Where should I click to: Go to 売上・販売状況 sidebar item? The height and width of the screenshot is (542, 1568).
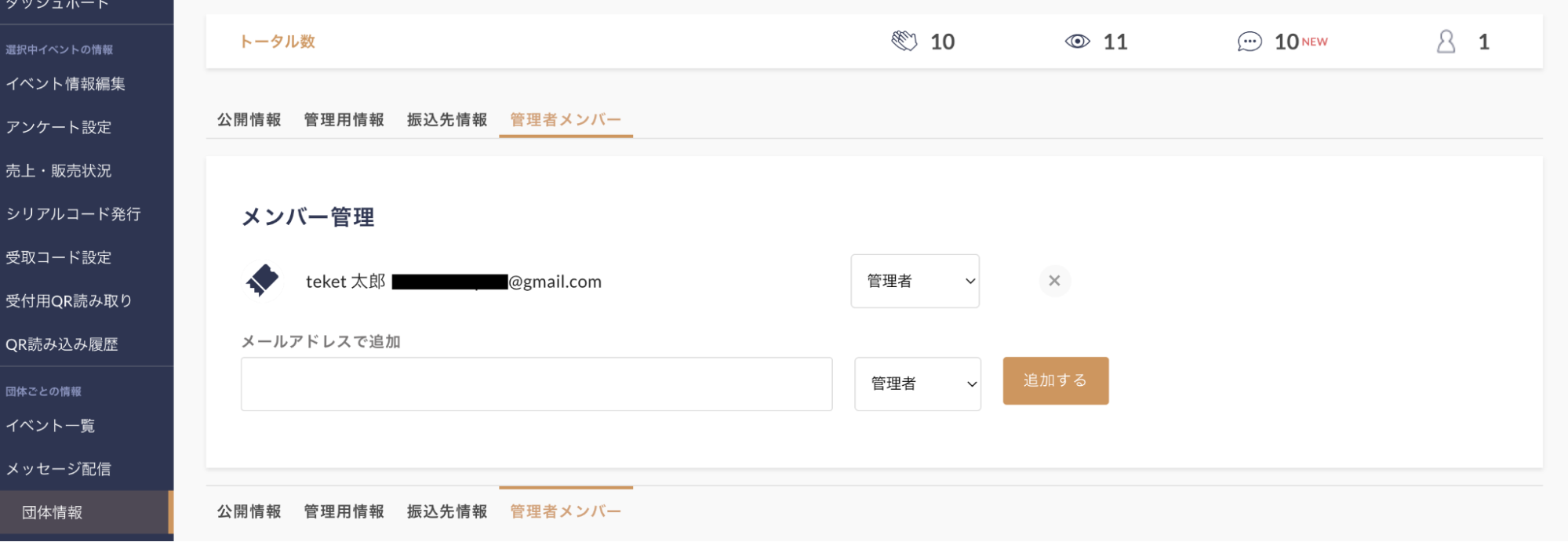(x=59, y=171)
